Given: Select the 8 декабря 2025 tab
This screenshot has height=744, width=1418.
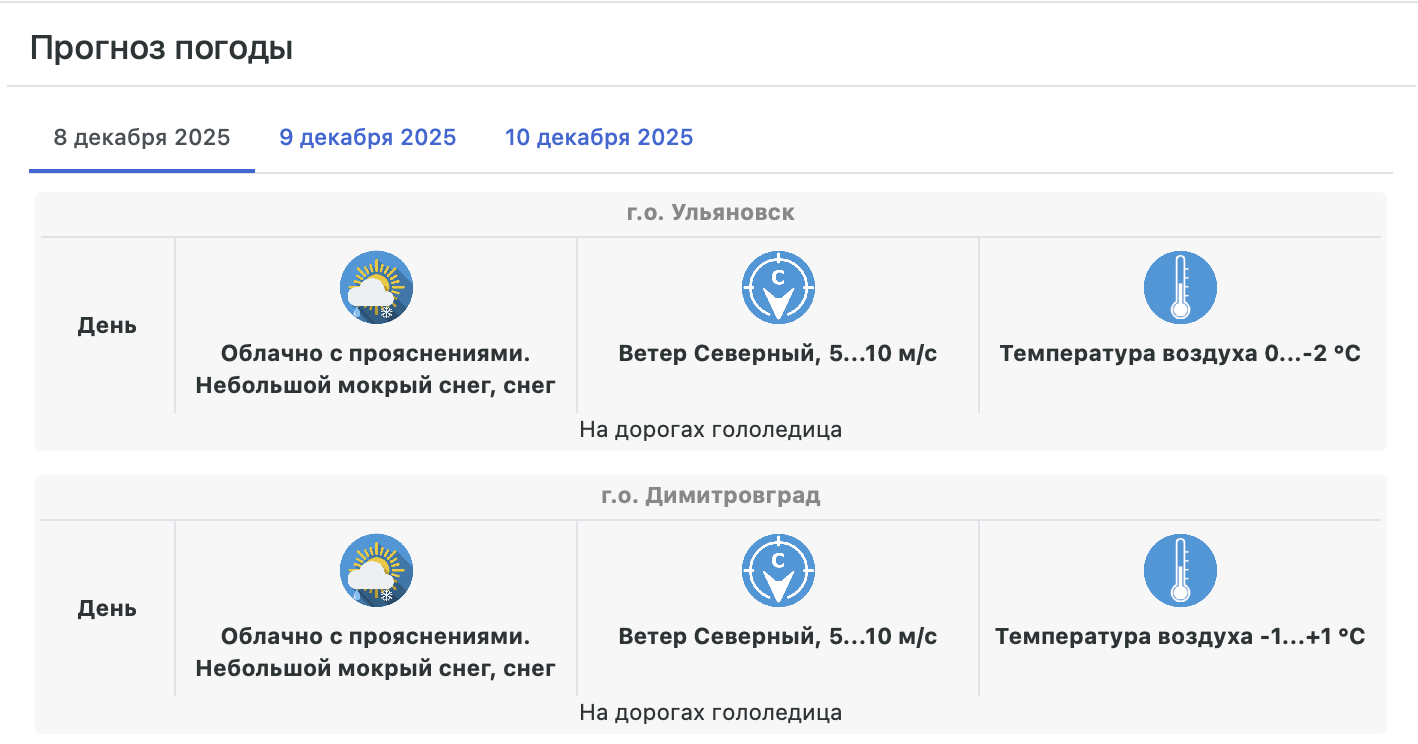Looking at the screenshot, I should (142, 138).
